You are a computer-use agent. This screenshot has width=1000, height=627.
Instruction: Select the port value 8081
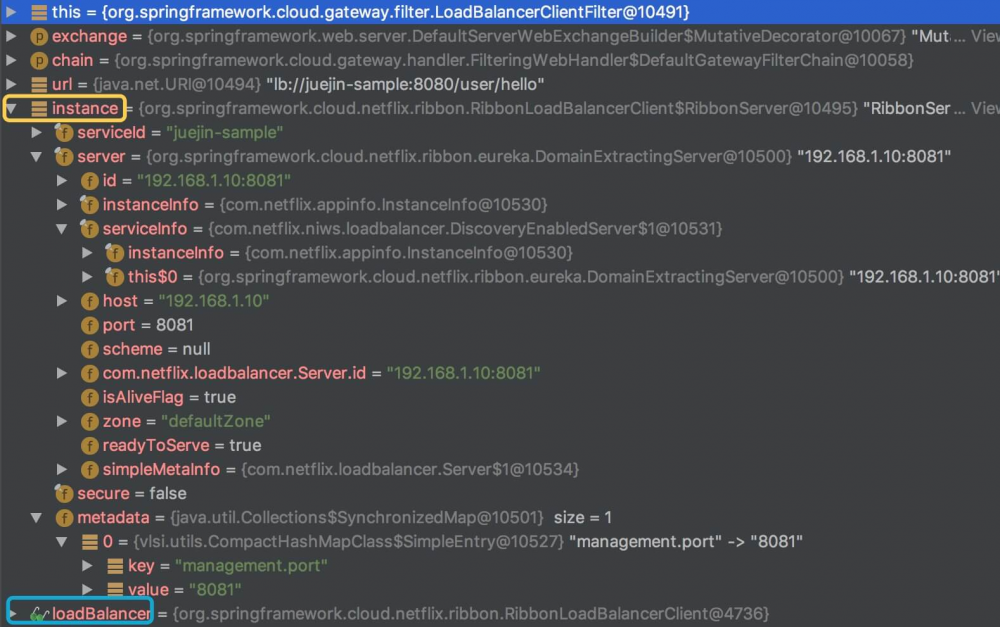click(x=175, y=325)
